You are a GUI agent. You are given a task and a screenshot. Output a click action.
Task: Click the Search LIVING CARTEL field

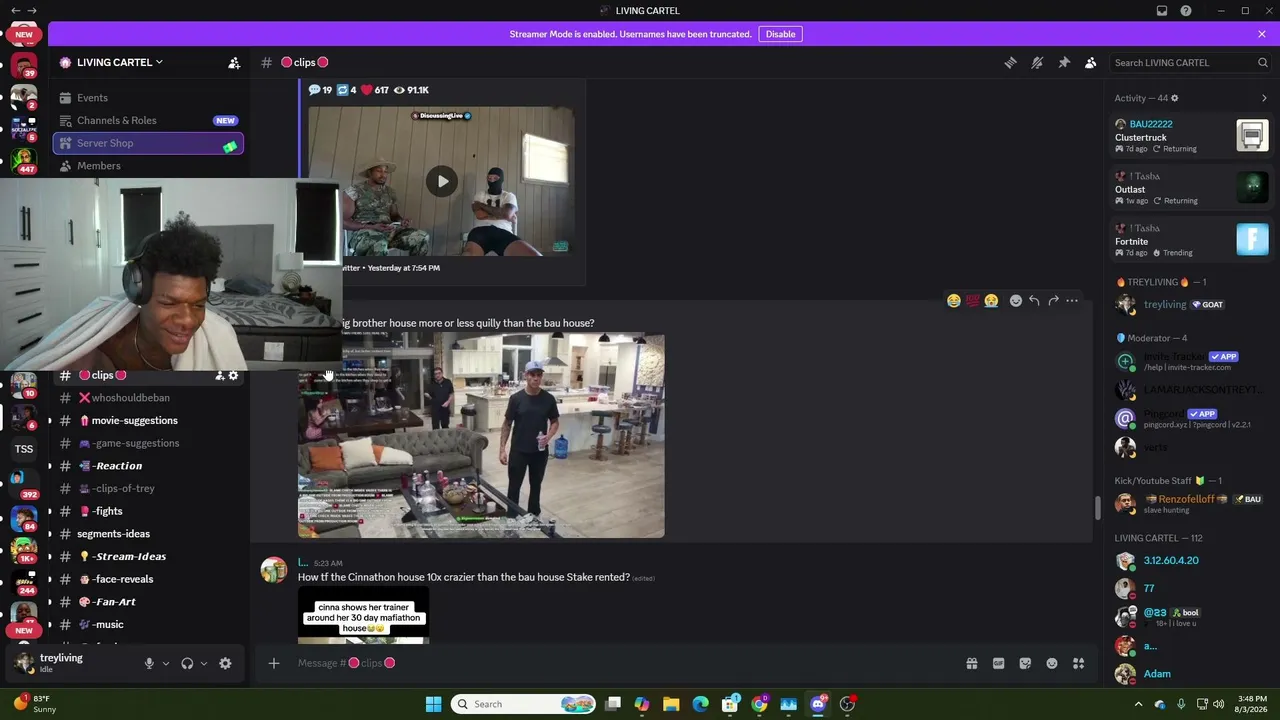1191,62
